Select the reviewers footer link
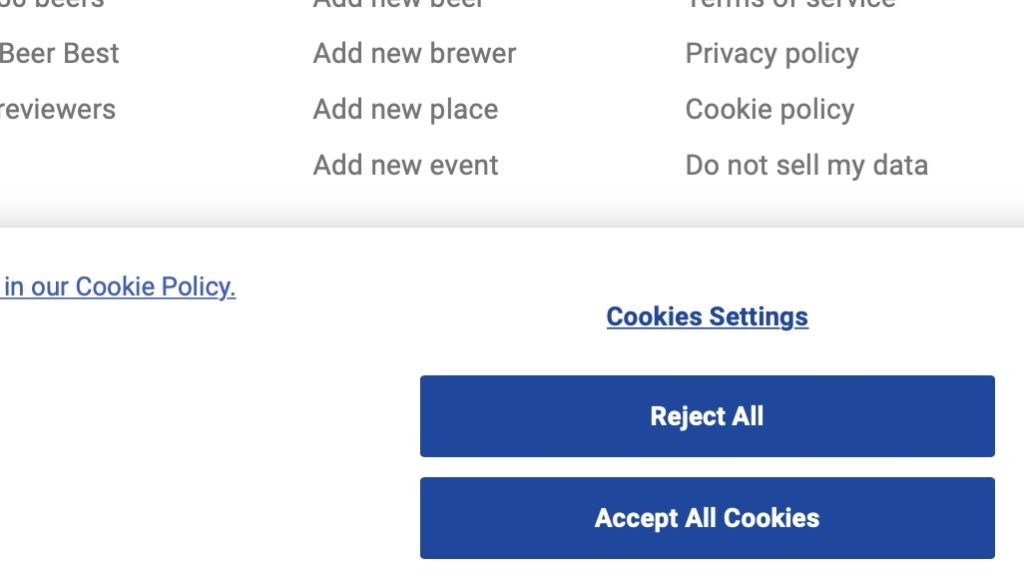The width and height of the screenshot is (1024, 576). pos(57,109)
